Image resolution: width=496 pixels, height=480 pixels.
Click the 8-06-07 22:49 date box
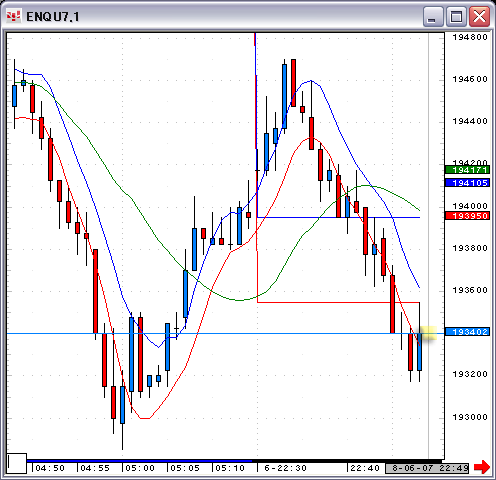click(x=427, y=468)
